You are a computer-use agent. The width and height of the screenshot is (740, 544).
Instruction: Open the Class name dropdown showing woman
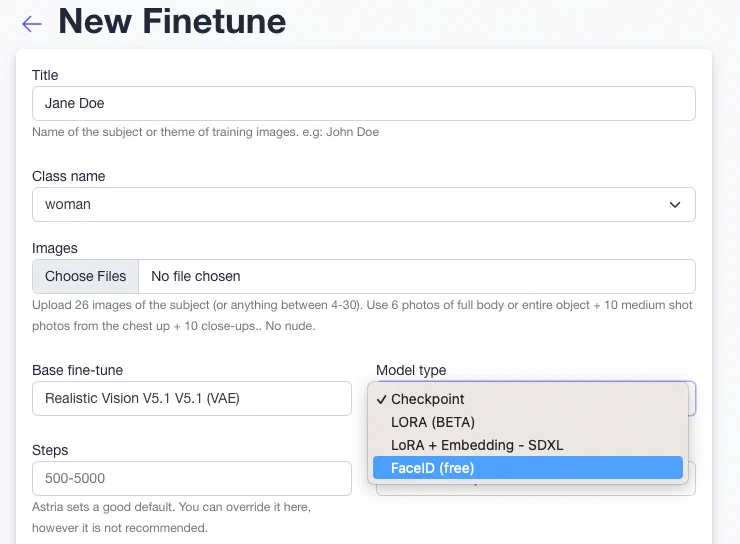(x=363, y=204)
